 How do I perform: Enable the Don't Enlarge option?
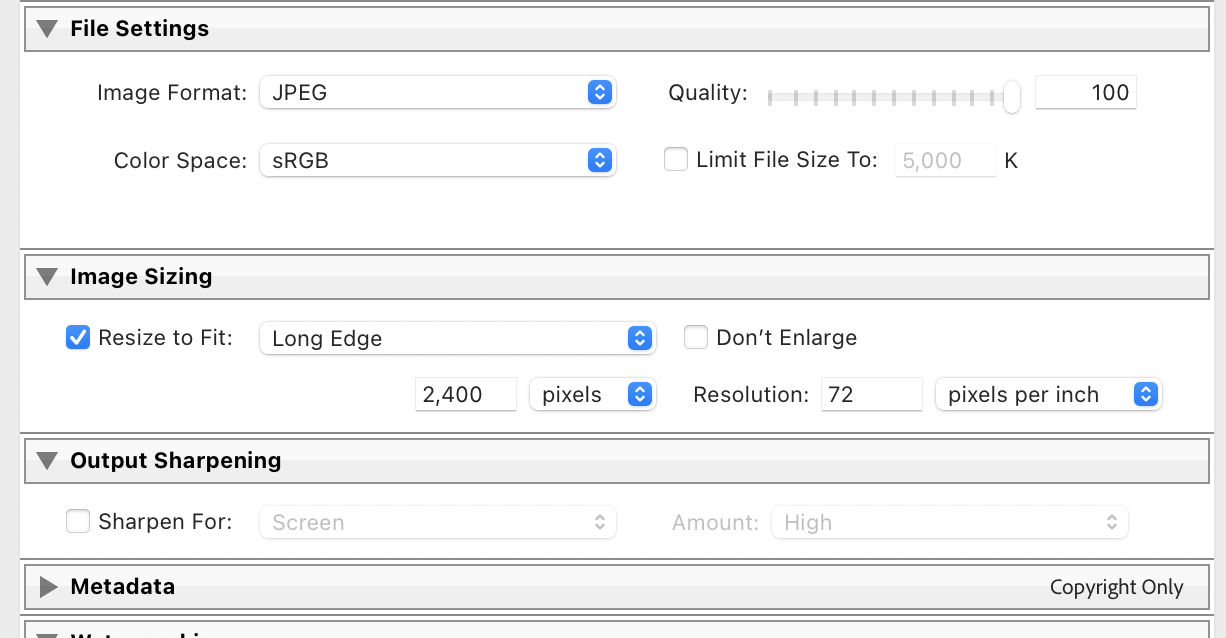pyautogui.click(x=695, y=337)
